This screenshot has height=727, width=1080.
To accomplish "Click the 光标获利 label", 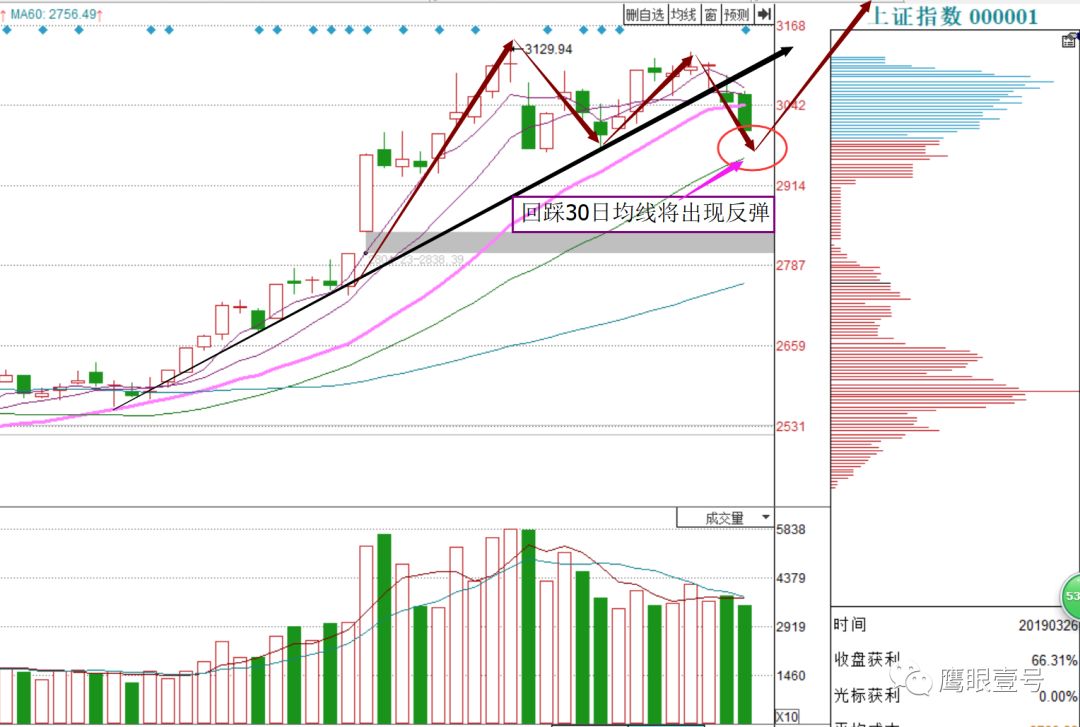I will 866,695.
